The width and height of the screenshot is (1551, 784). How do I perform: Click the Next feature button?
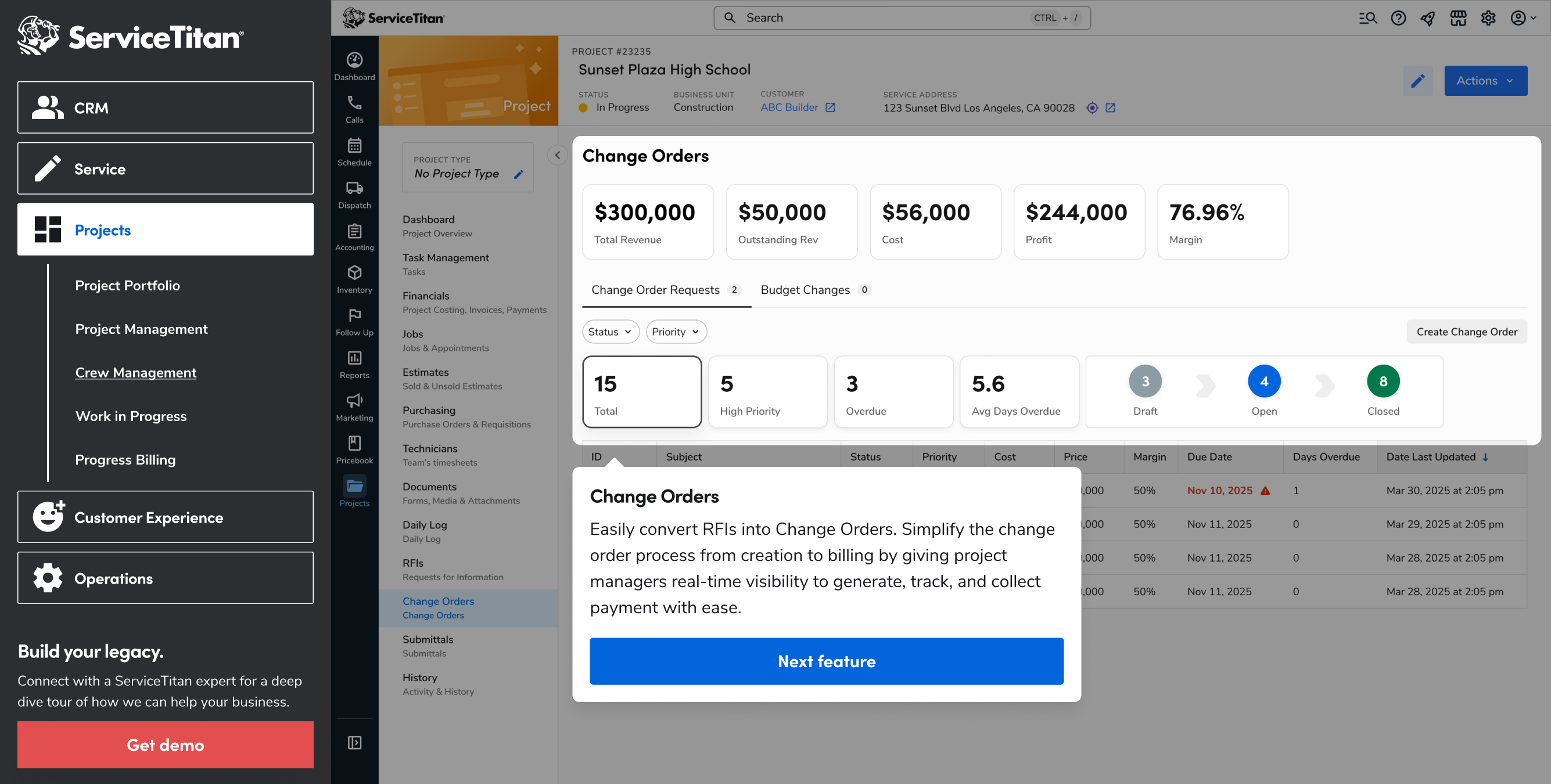point(825,660)
